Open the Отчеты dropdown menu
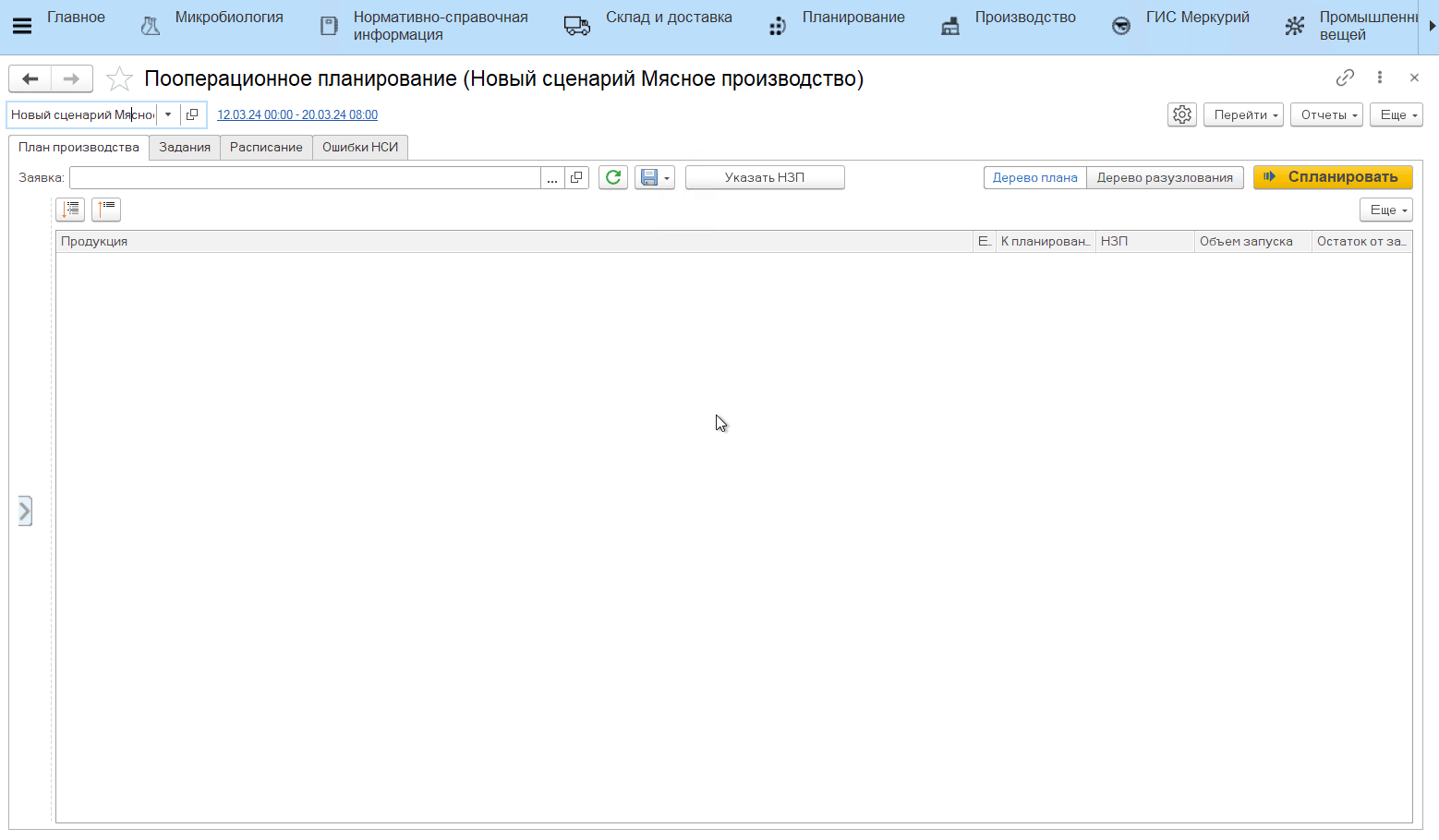The width and height of the screenshot is (1439, 840). [1326, 114]
